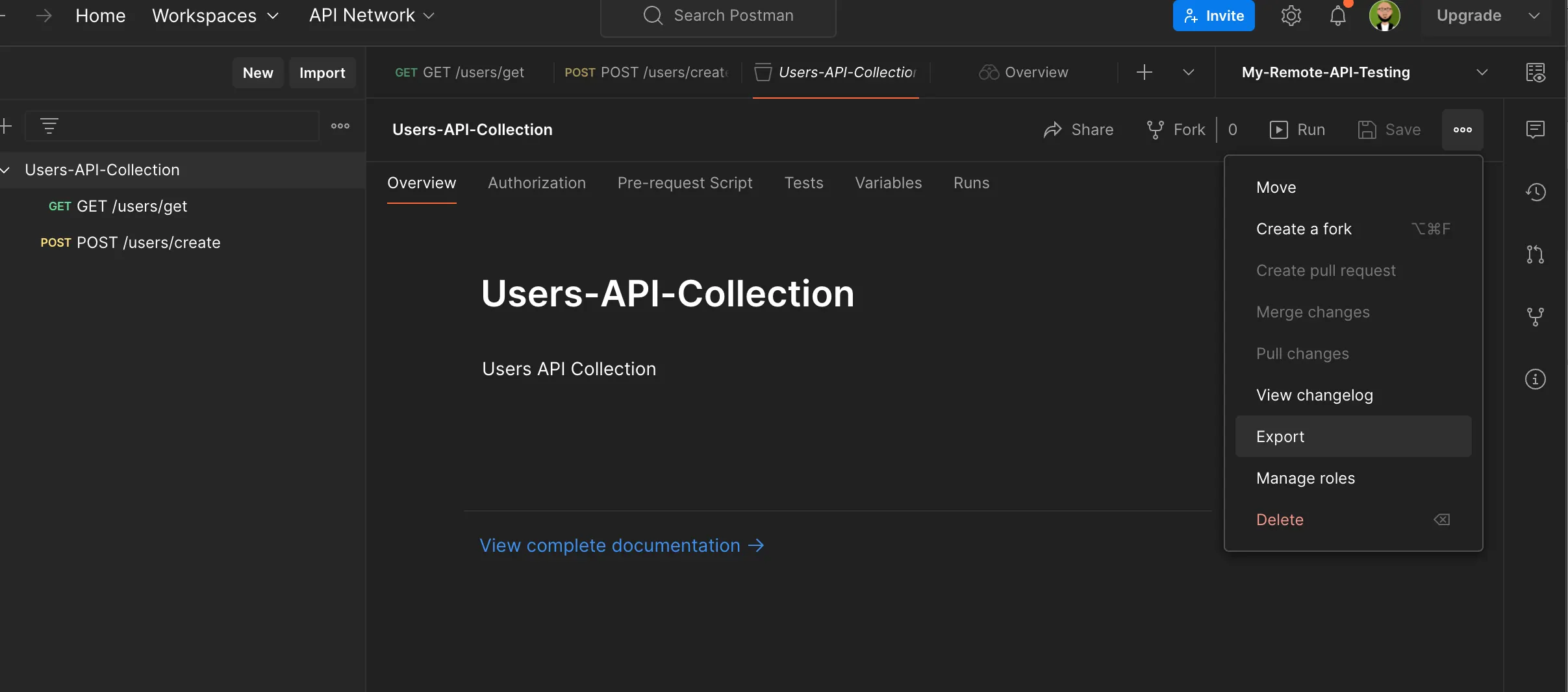Open sidebar more options ellipsis
This screenshot has height=692, width=1568.
340,126
